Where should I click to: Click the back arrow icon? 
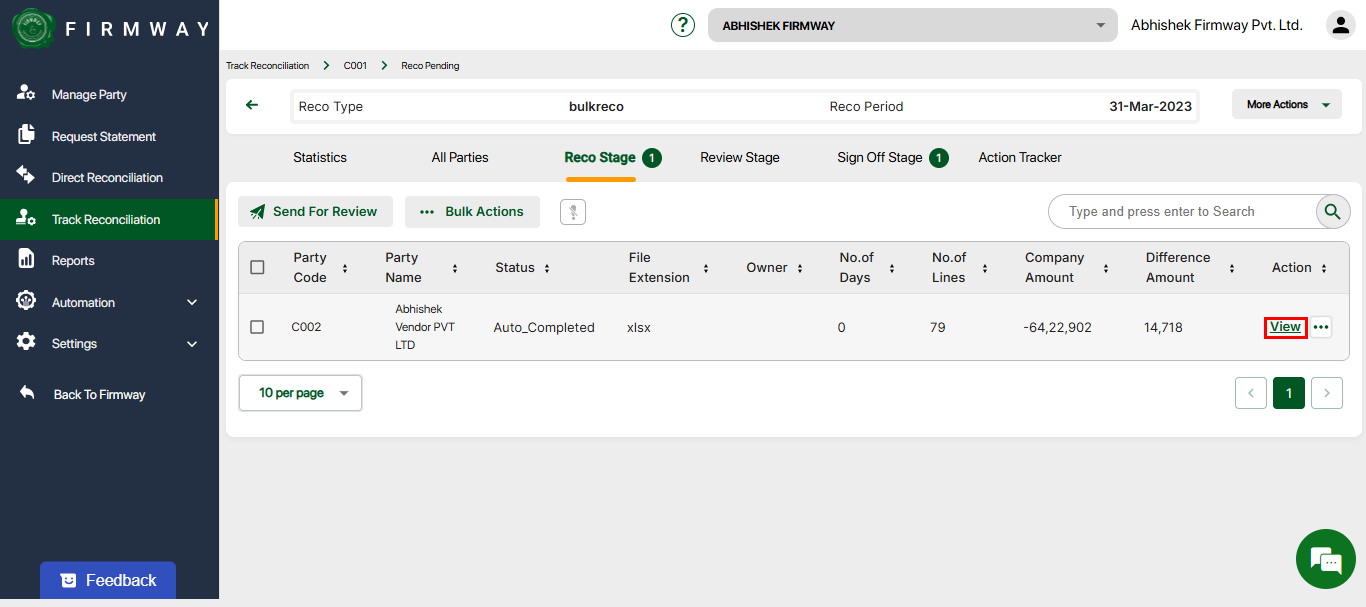point(252,105)
